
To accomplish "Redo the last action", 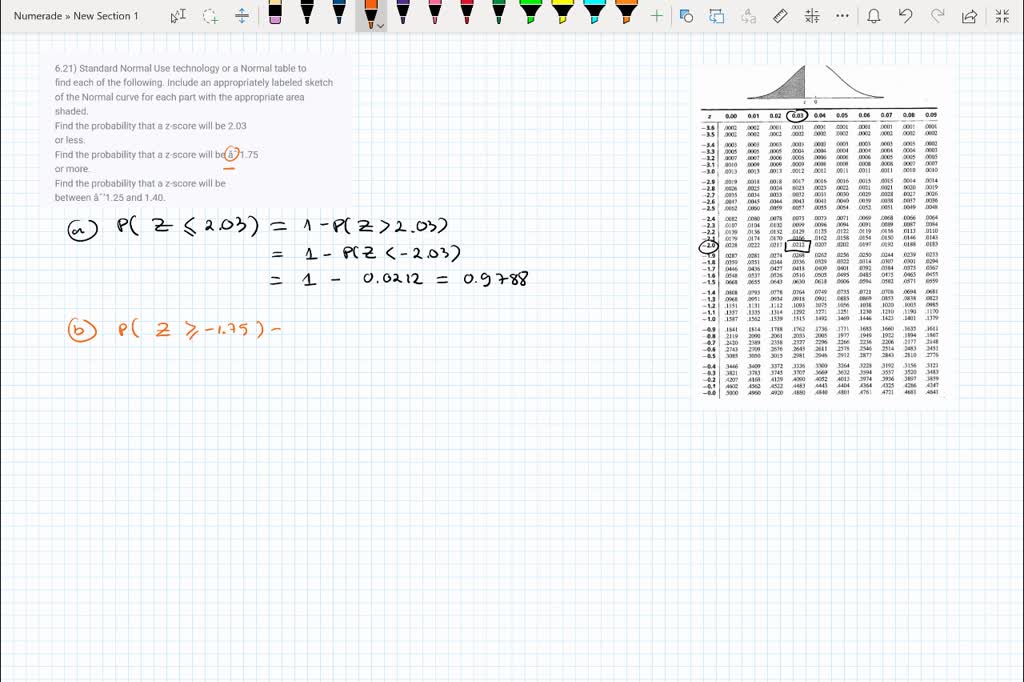I will click(938, 16).
